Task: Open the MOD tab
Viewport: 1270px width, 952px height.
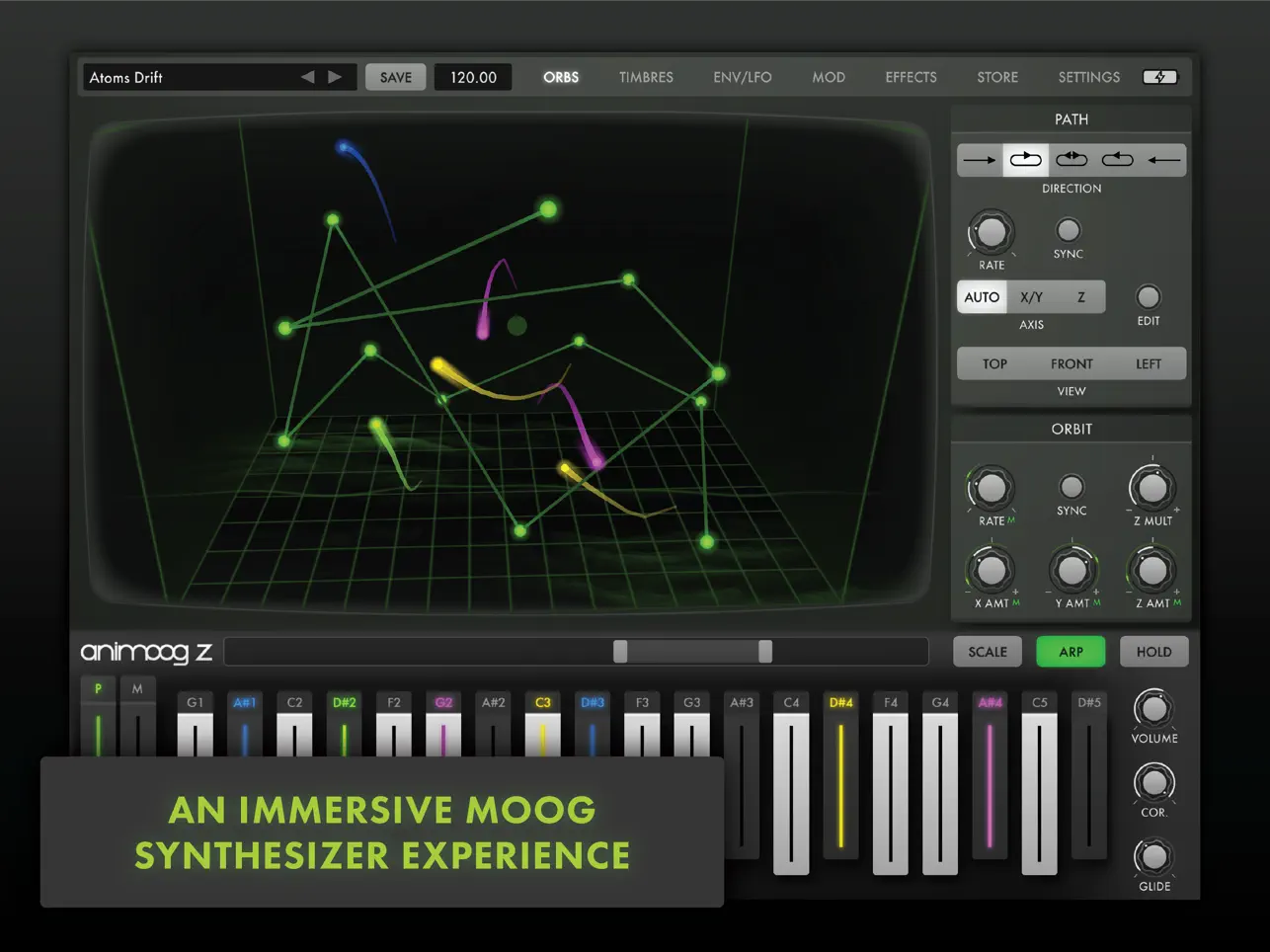Action: (829, 77)
